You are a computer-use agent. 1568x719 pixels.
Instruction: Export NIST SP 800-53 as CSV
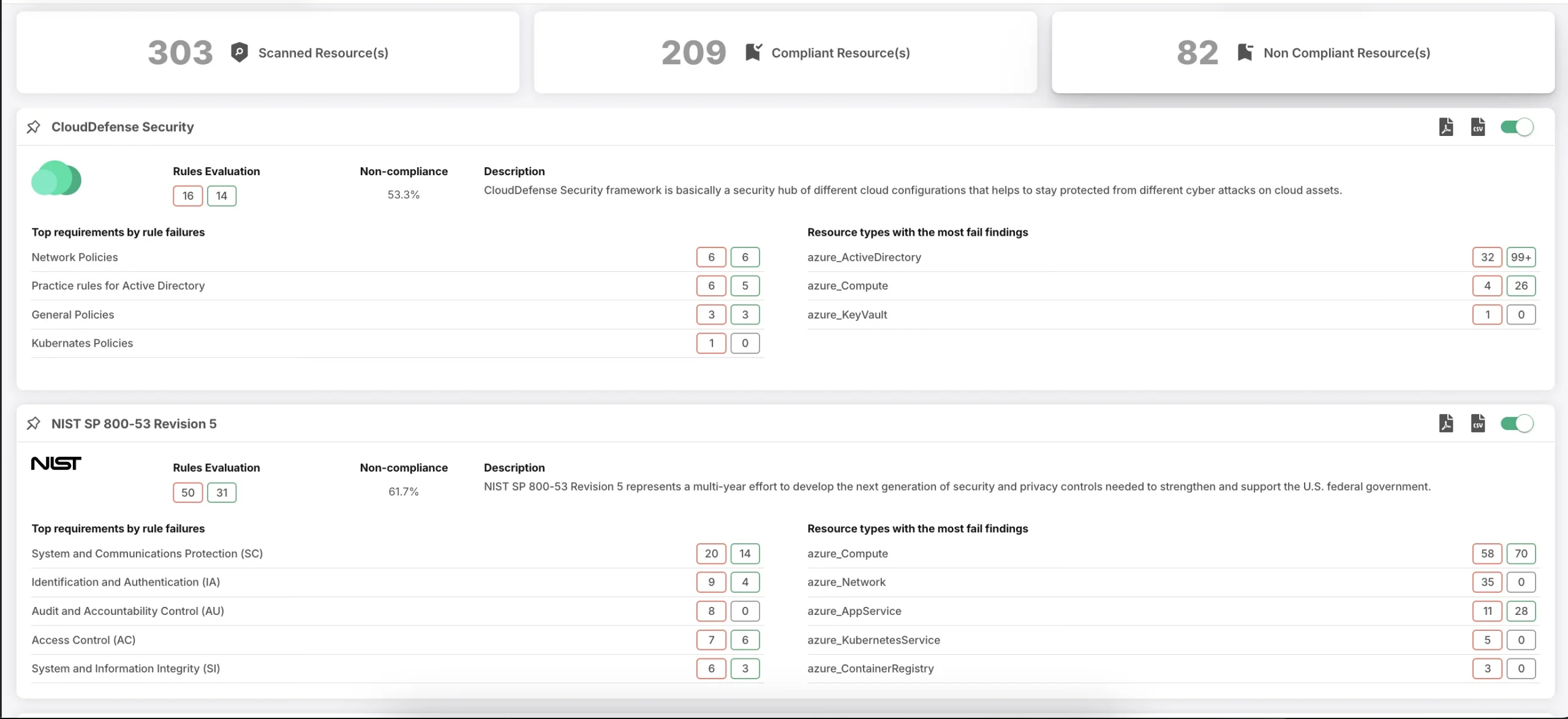(1478, 423)
